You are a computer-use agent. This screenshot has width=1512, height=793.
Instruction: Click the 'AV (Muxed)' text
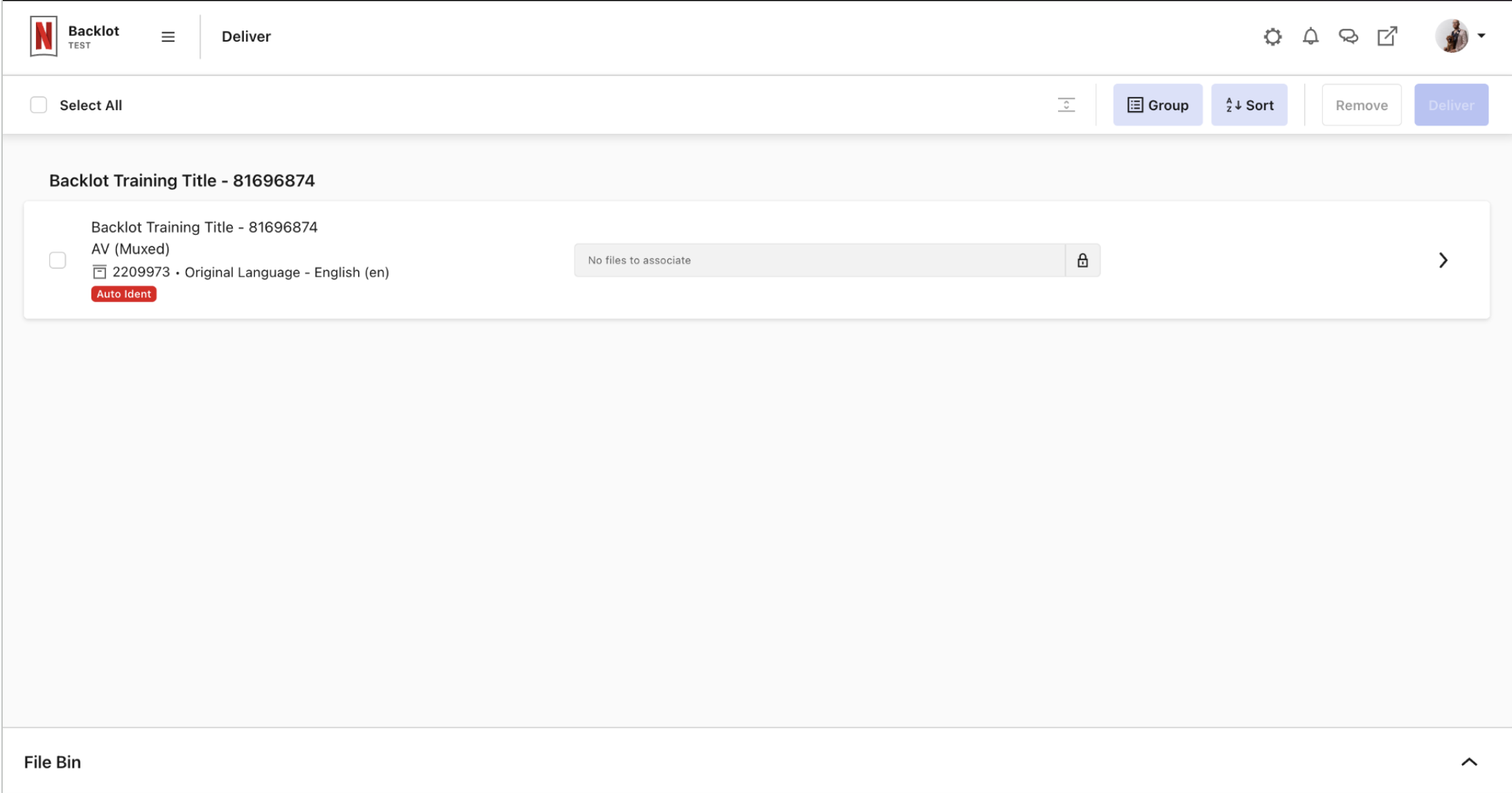(x=130, y=249)
